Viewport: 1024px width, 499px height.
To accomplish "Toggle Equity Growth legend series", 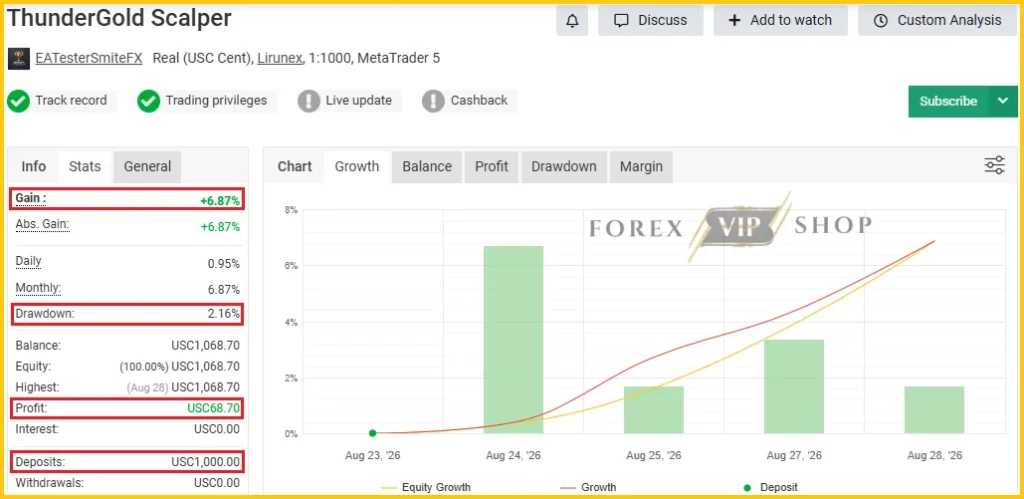I will (426, 487).
